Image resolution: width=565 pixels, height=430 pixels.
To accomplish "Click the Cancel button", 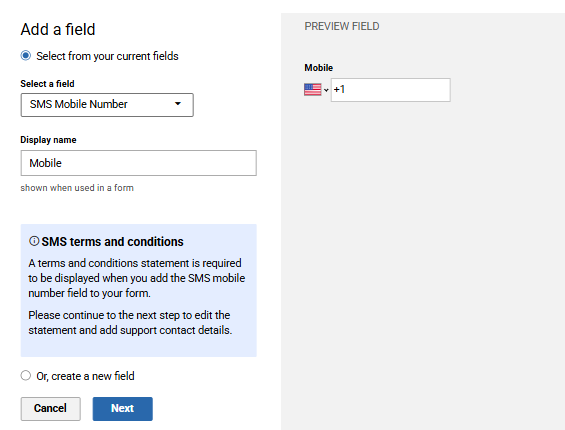I will coord(50,409).
